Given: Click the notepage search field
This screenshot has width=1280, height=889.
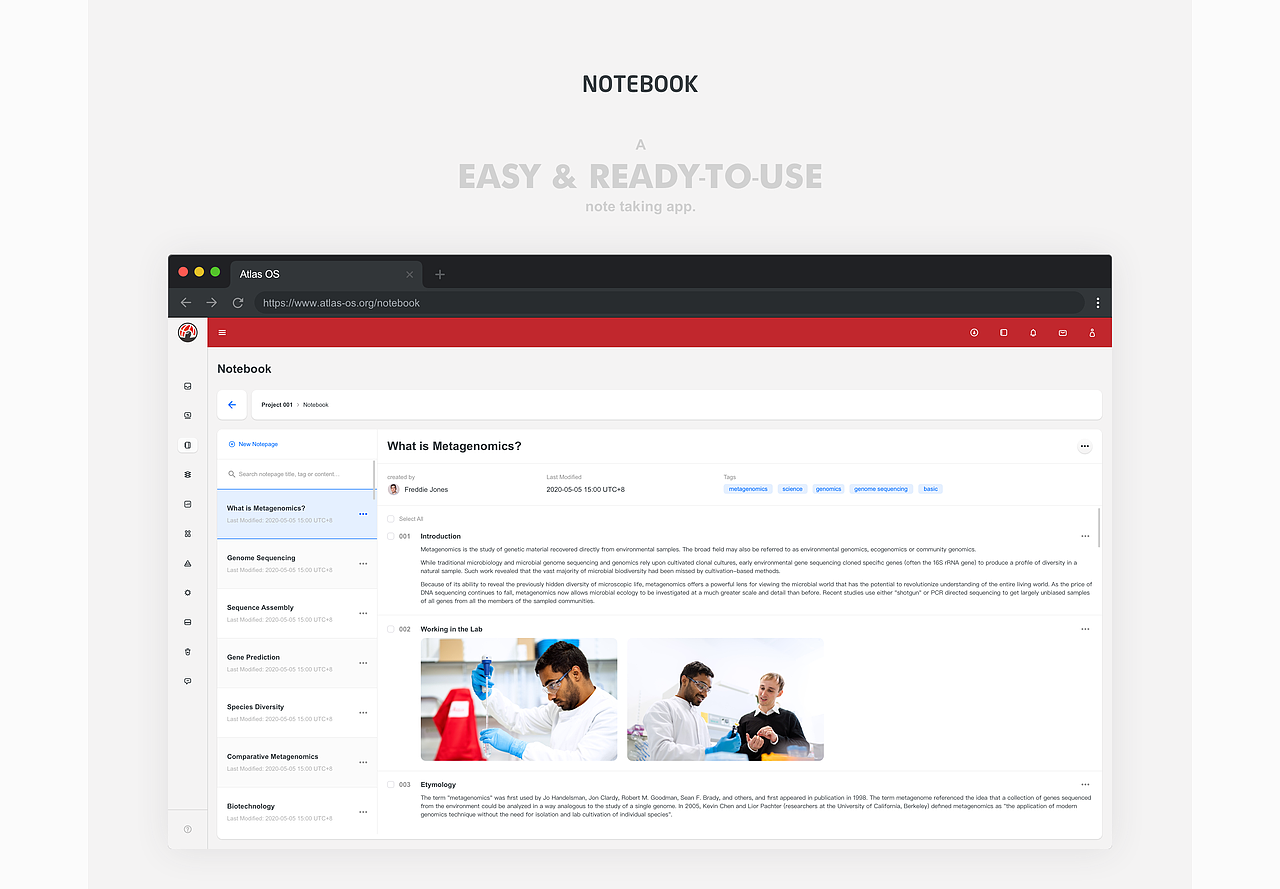Looking at the screenshot, I should point(296,474).
